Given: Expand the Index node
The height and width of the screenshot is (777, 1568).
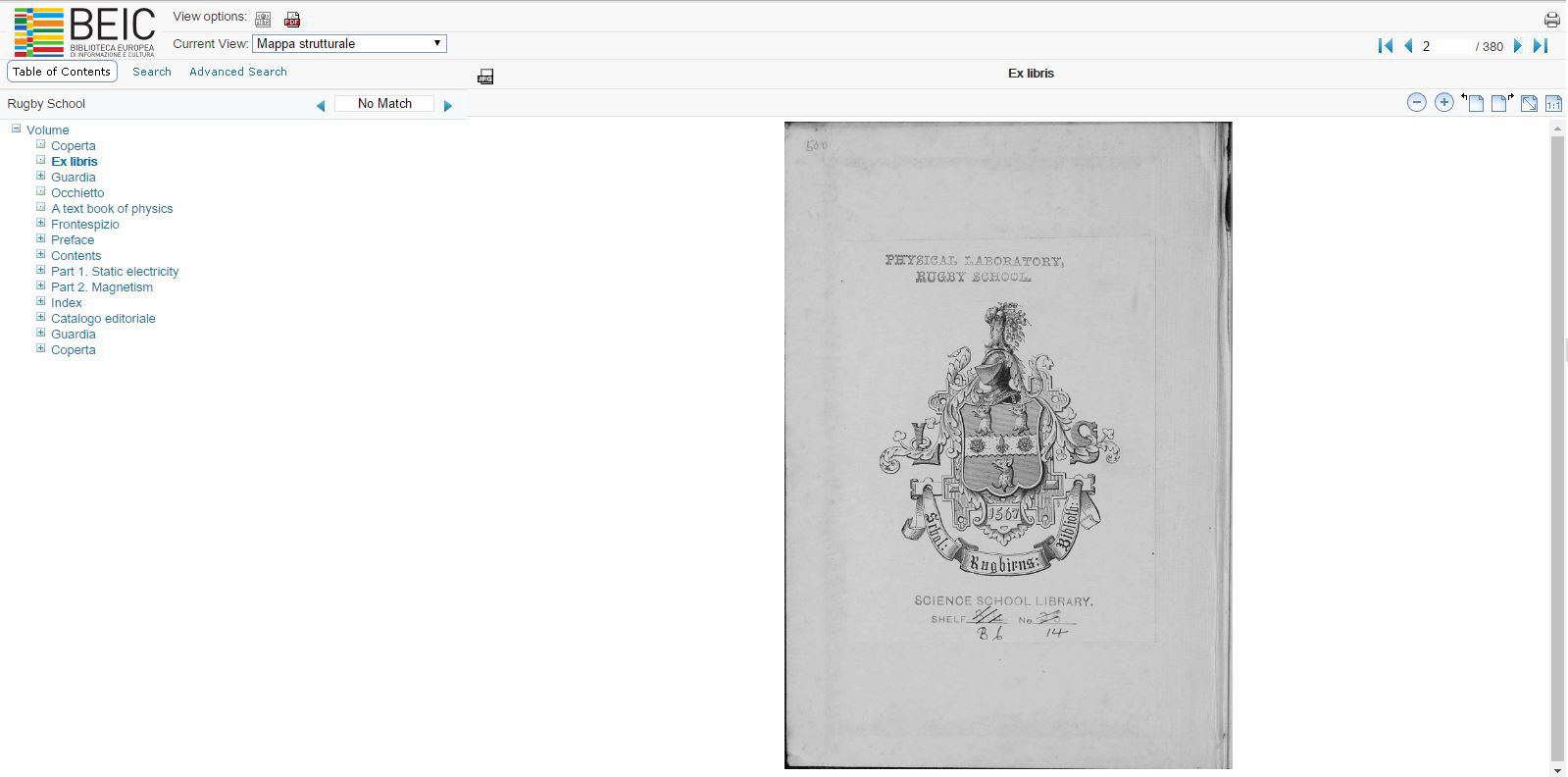Looking at the screenshot, I should tap(41, 301).
